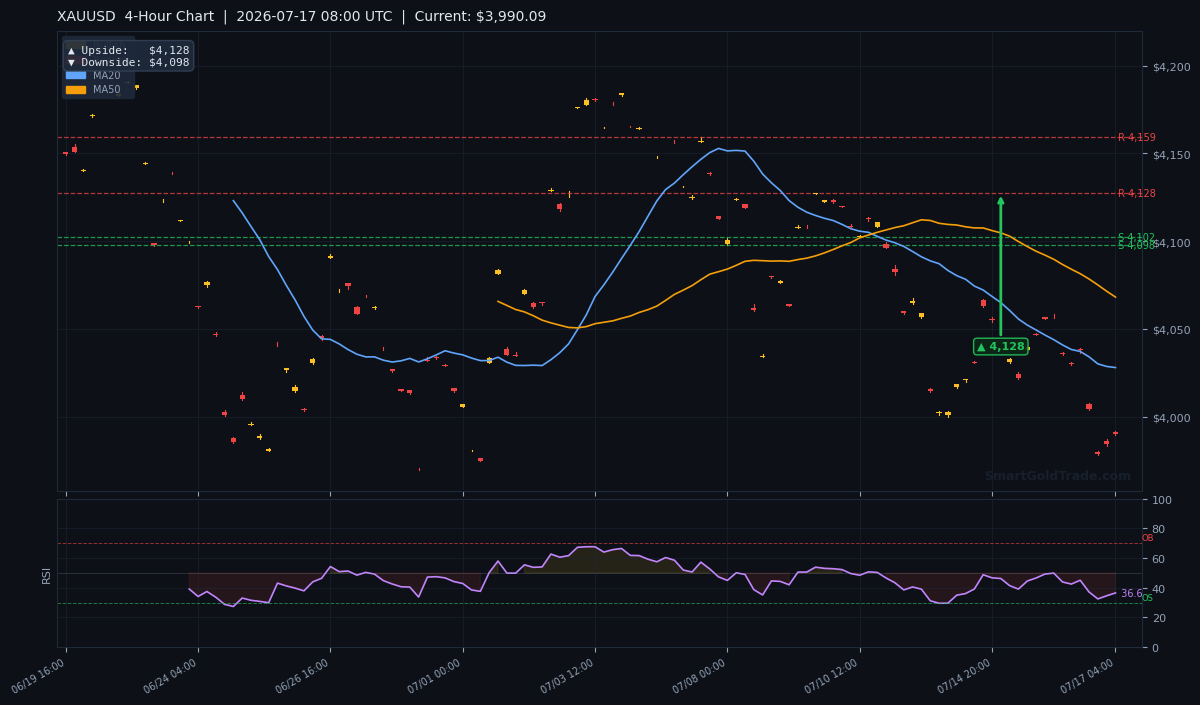Select the MA50 legend label
The height and width of the screenshot is (705, 1200).
(107, 90)
